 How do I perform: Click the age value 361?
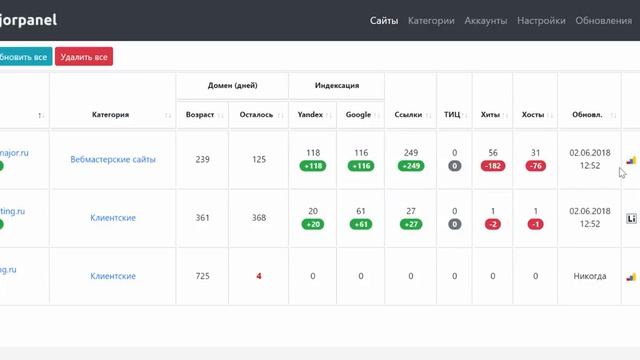point(202,218)
